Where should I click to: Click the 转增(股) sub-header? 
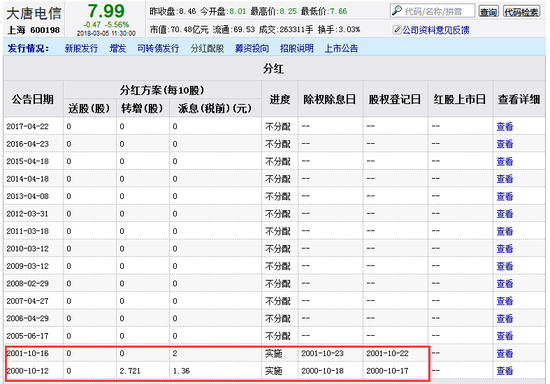[142, 108]
